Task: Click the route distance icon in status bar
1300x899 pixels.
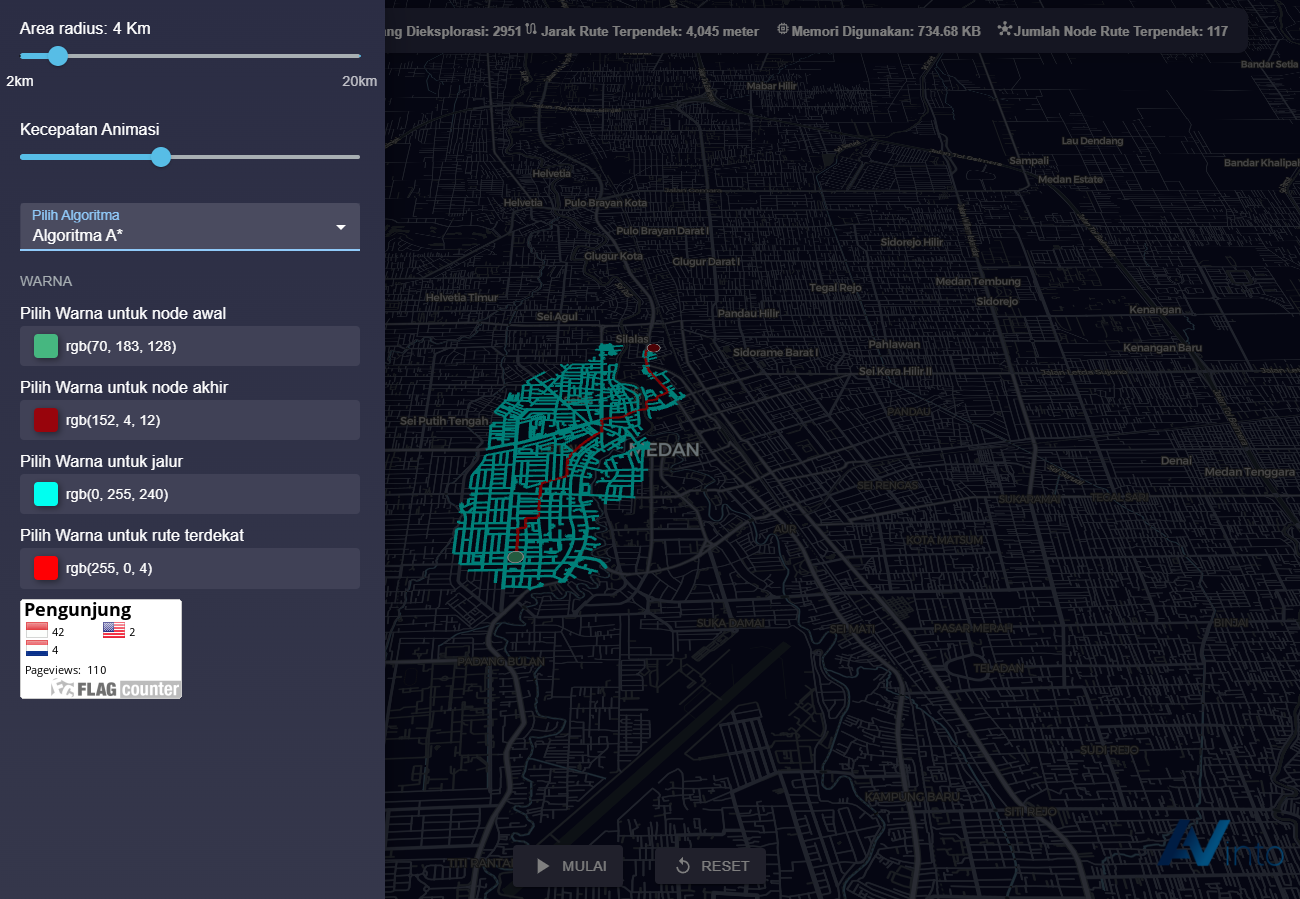Action: (x=531, y=30)
